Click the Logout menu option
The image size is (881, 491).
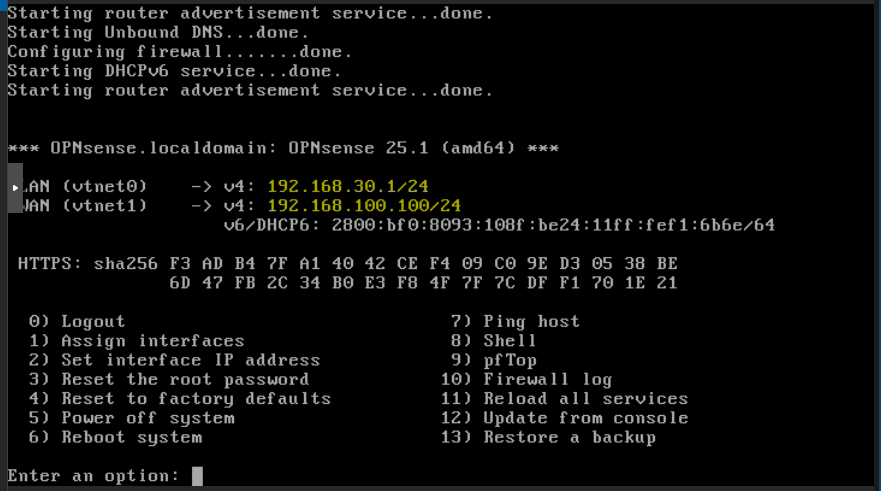pos(93,321)
